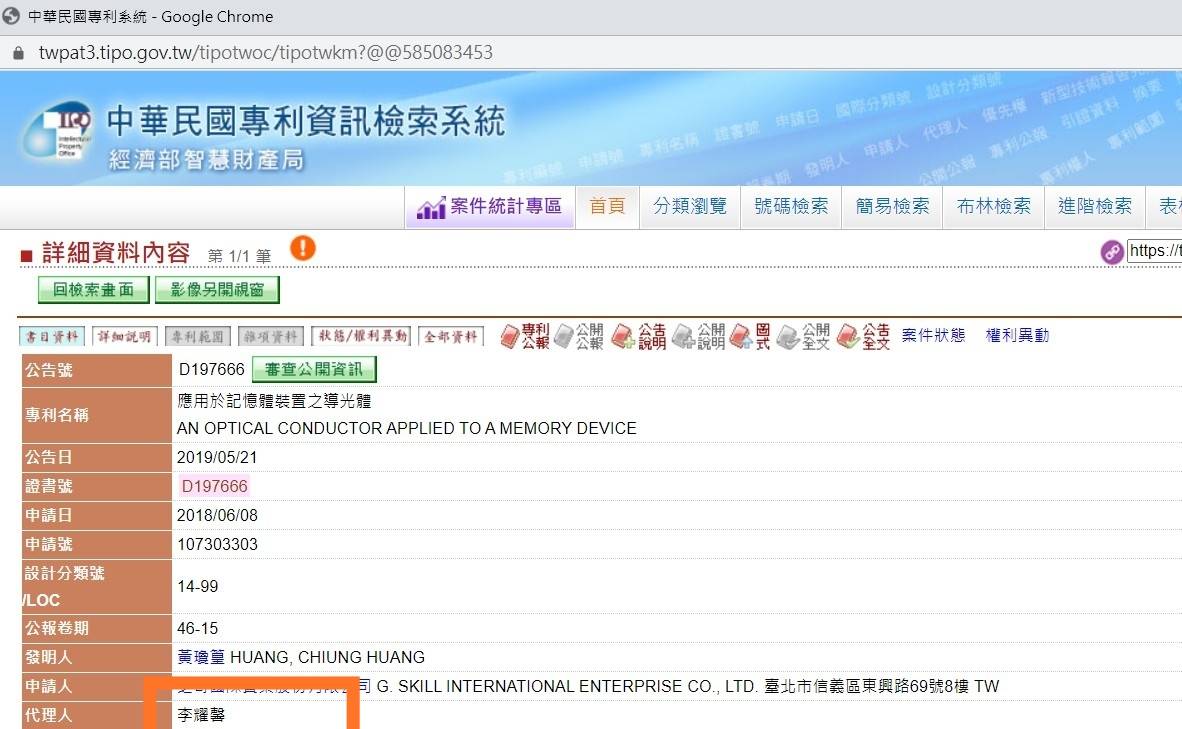Click inventor 黃瓊篁 link
Image resolution: width=1182 pixels, height=729 pixels.
tap(201, 657)
